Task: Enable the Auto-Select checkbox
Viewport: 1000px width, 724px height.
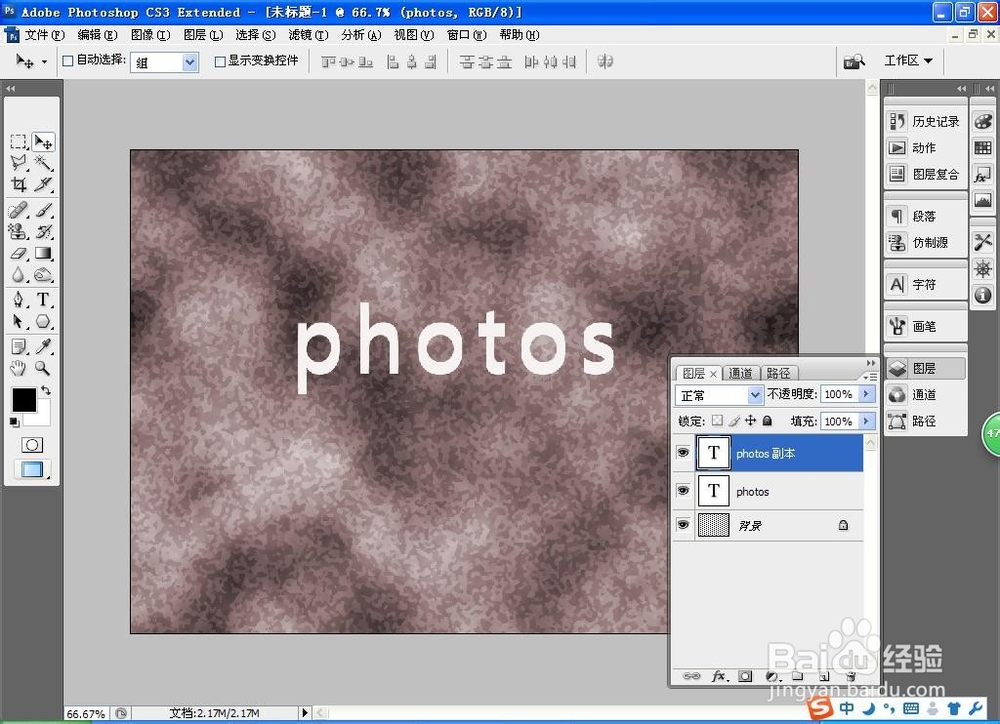Action: 68,61
